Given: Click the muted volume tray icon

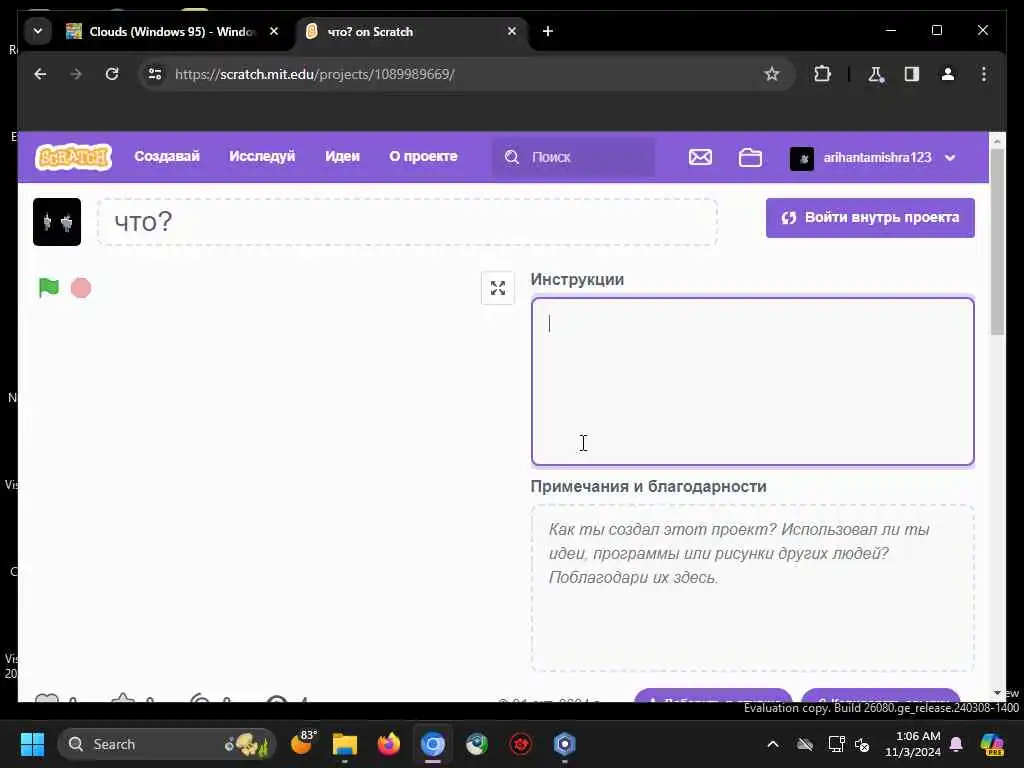Looking at the screenshot, I should click(863, 744).
